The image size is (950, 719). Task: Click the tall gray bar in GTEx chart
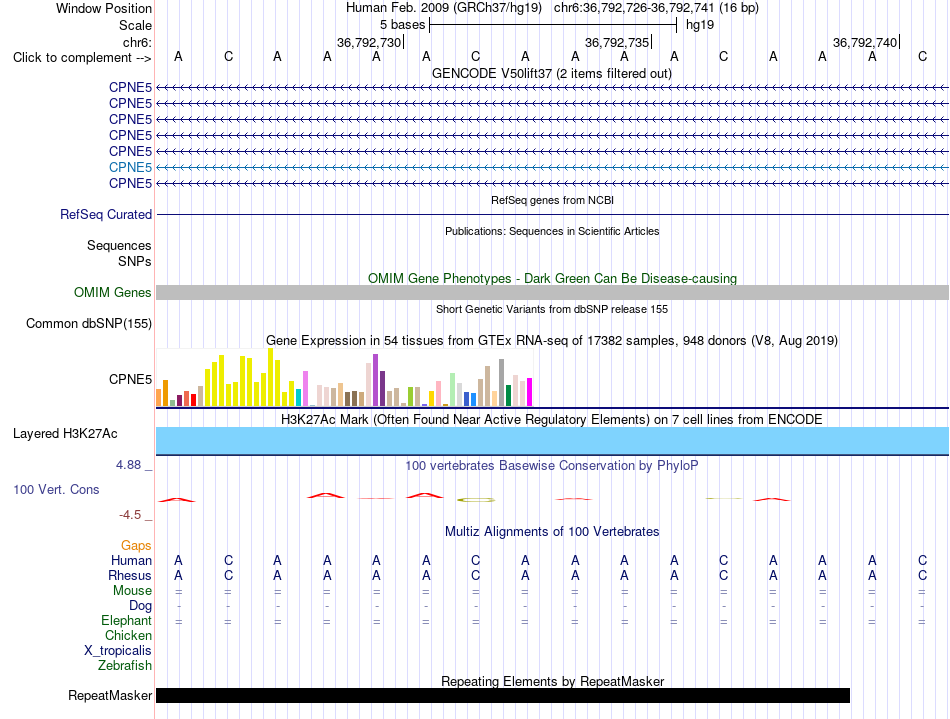(x=502, y=382)
